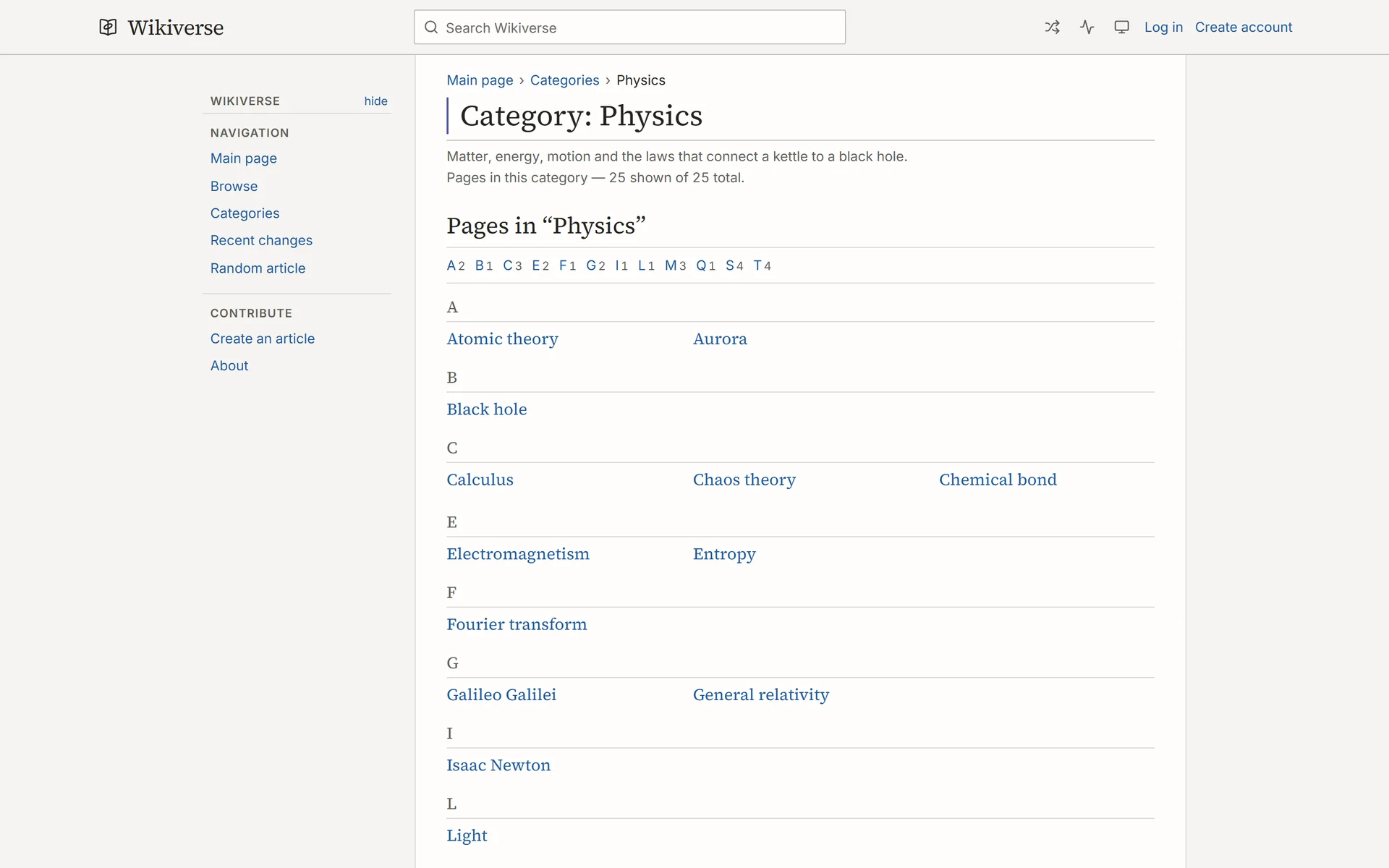Click the Wikiverse site title
The height and width of the screenshot is (868, 1389).
coord(176,27)
